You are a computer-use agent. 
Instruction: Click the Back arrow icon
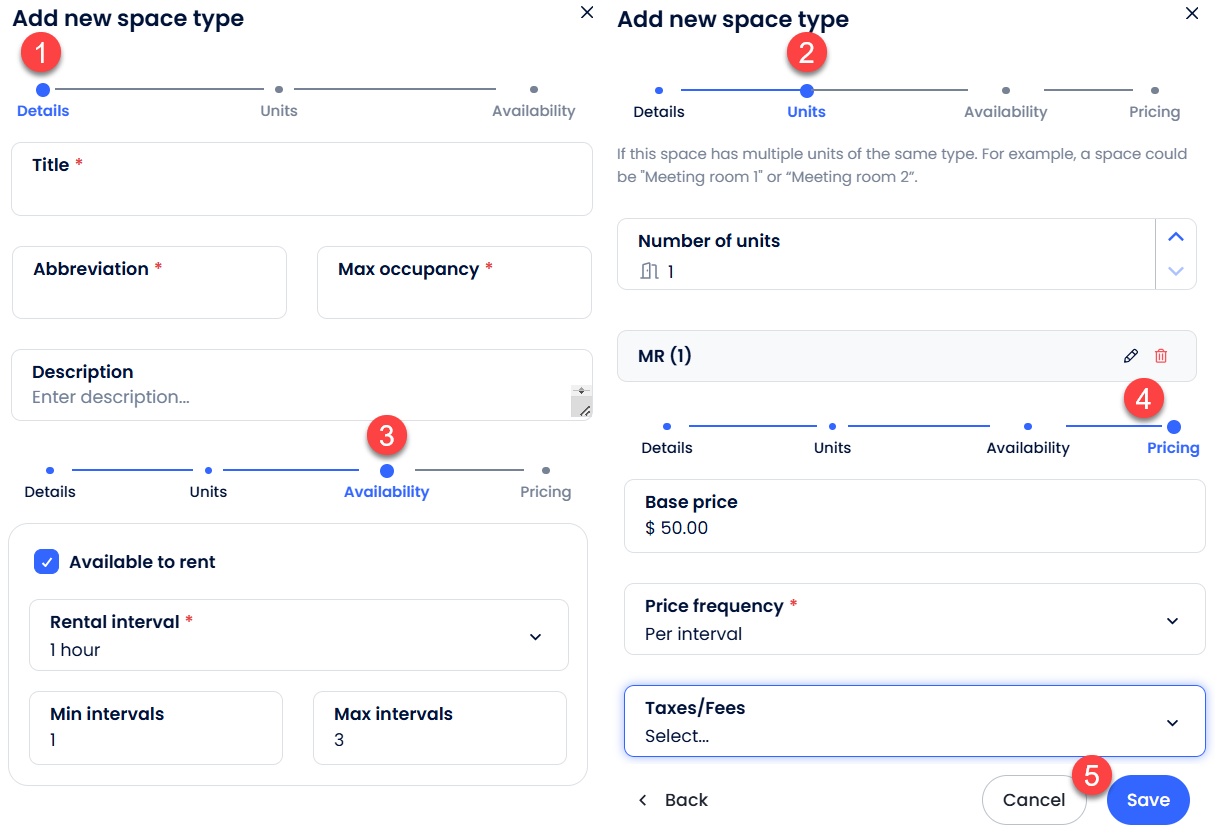[x=643, y=800]
